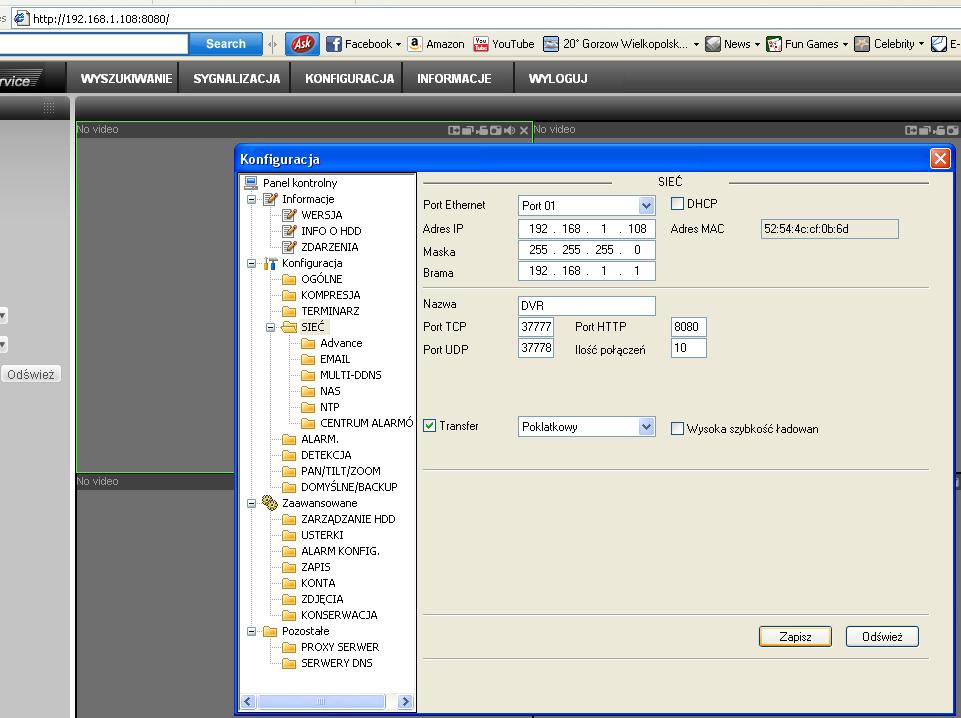Click the Ask toolbar logo icon

point(302,43)
